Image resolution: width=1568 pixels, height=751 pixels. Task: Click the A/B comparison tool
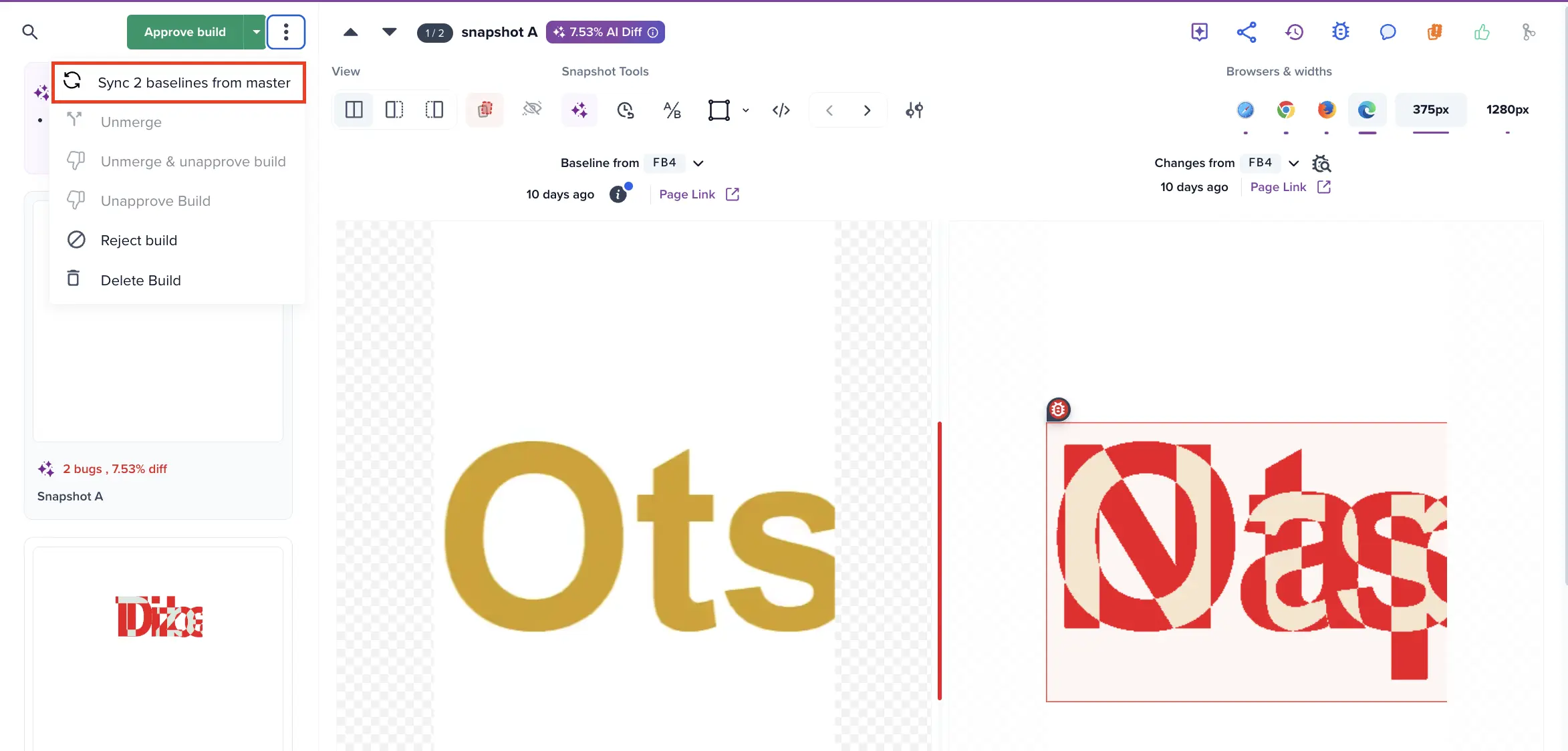point(672,110)
